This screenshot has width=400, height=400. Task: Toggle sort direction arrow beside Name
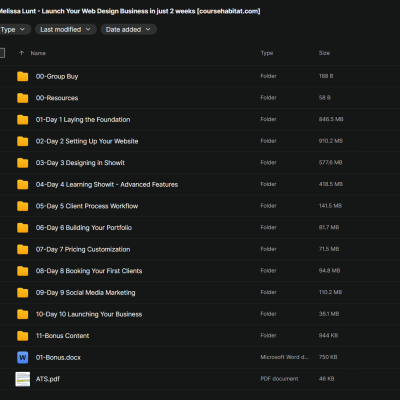click(22, 53)
